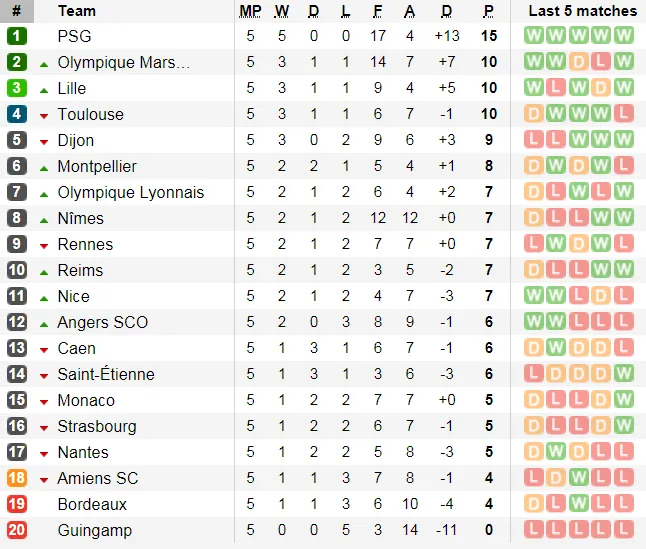Click the red down arrow beside Monaco
The width and height of the screenshot is (646, 549).
44,401
